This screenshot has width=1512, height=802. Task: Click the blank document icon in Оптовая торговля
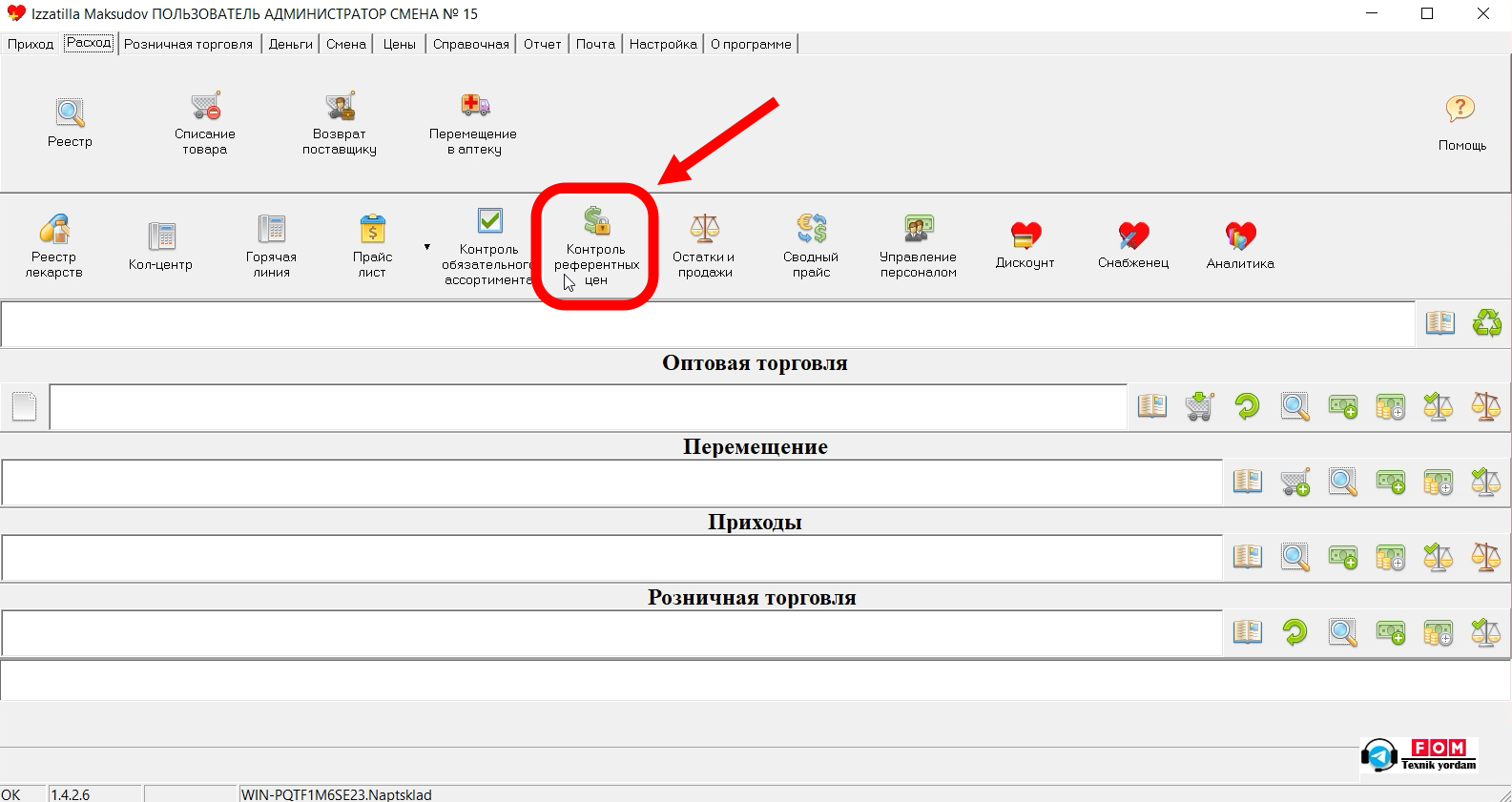click(x=24, y=406)
